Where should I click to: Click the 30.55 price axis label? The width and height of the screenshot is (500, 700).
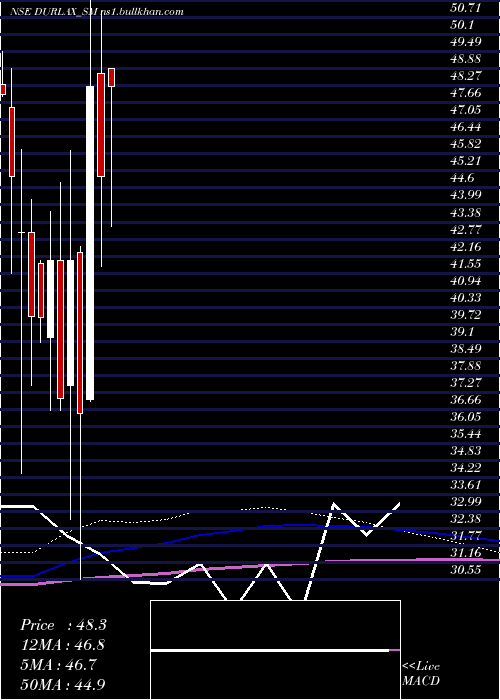466,570
